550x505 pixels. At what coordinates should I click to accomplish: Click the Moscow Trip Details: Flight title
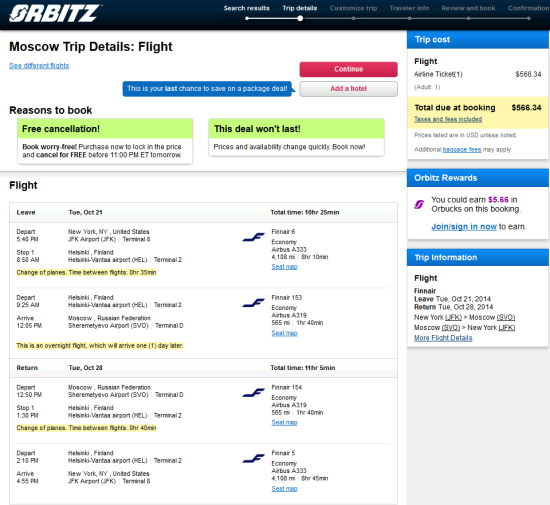click(91, 47)
